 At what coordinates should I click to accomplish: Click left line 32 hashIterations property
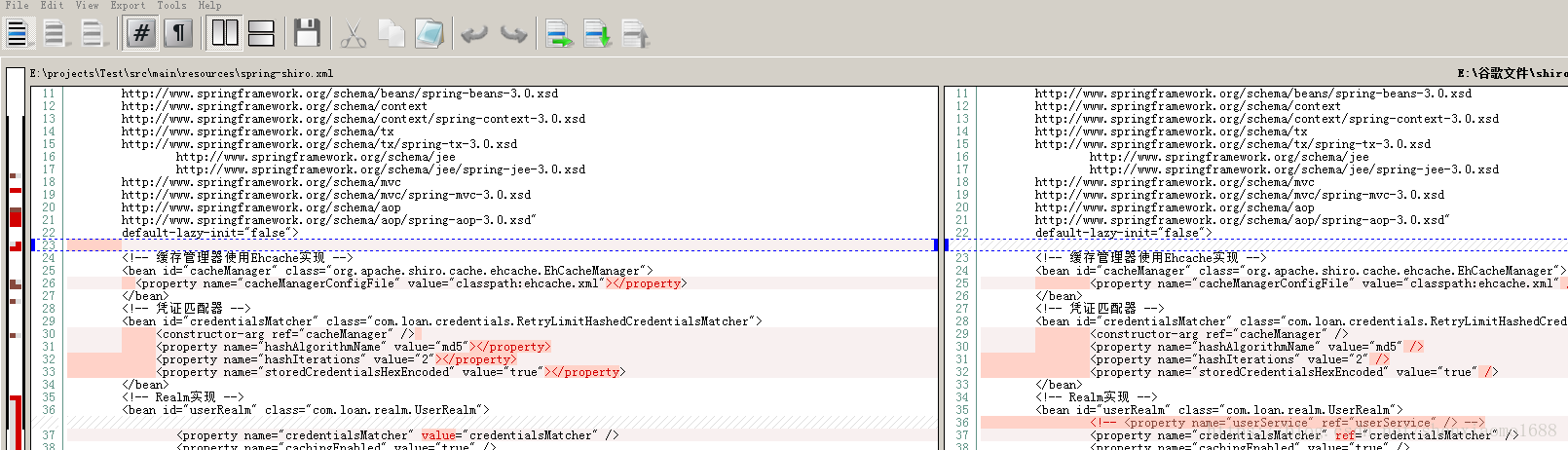pyautogui.click(x=336, y=359)
